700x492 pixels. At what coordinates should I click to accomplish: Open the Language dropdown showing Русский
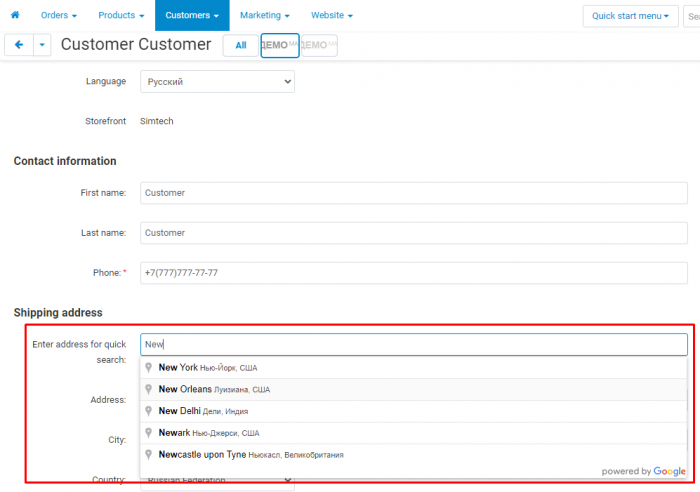click(x=217, y=82)
